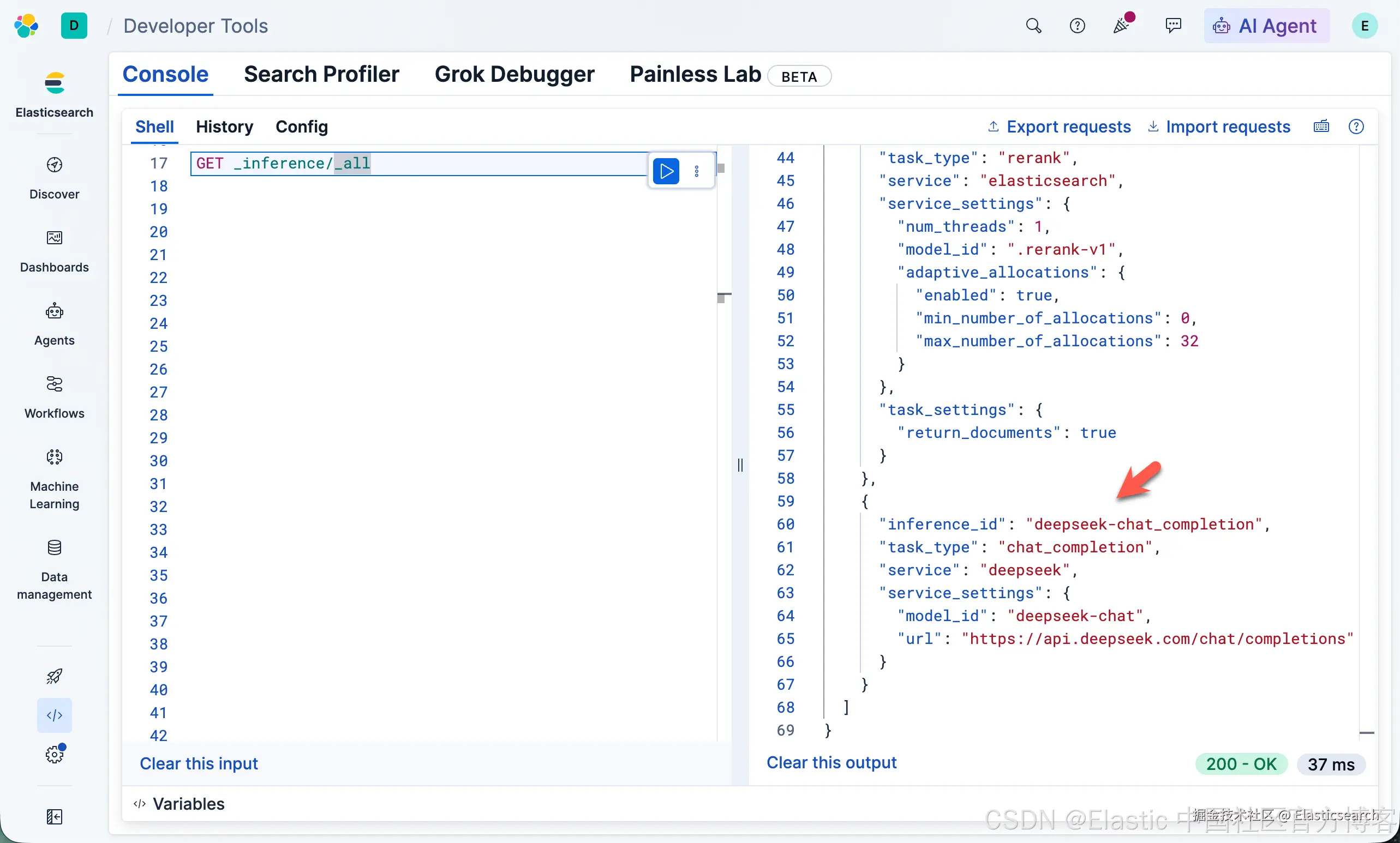
Task: Click the 200 - OK status badge
Action: point(1241,764)
